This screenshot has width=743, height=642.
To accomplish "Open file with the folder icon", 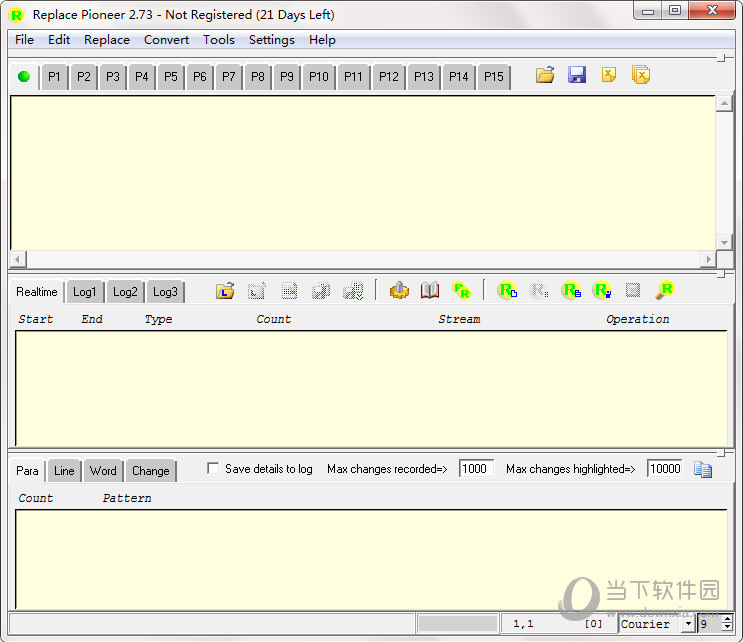I will [545, 75].
